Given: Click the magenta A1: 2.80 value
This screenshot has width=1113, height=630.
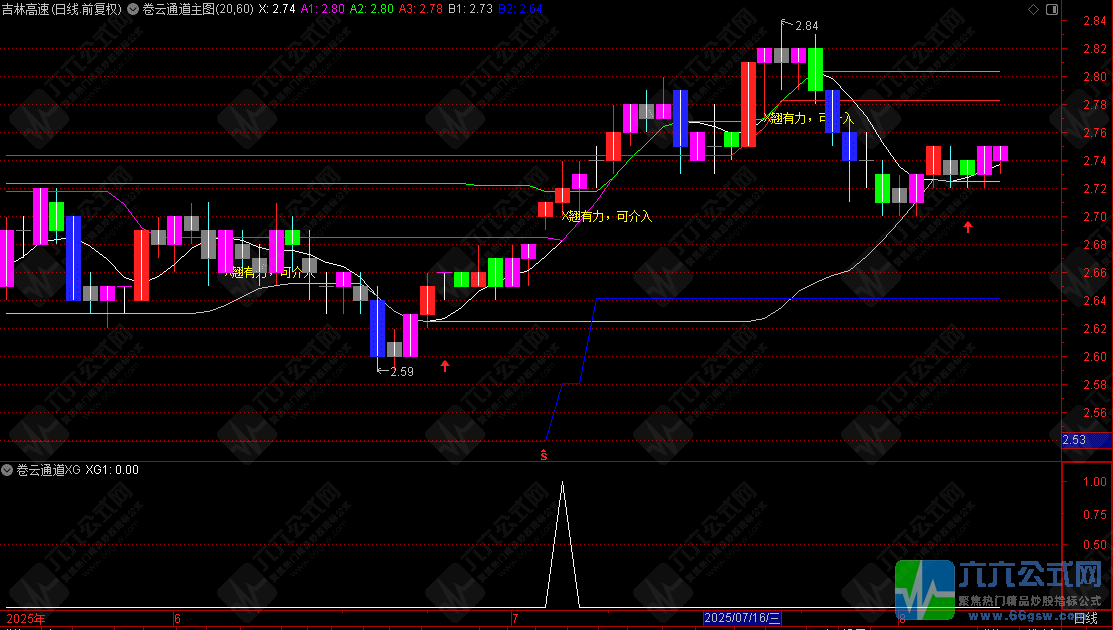Looking at the screenshot, I should [x=322, y=9].
